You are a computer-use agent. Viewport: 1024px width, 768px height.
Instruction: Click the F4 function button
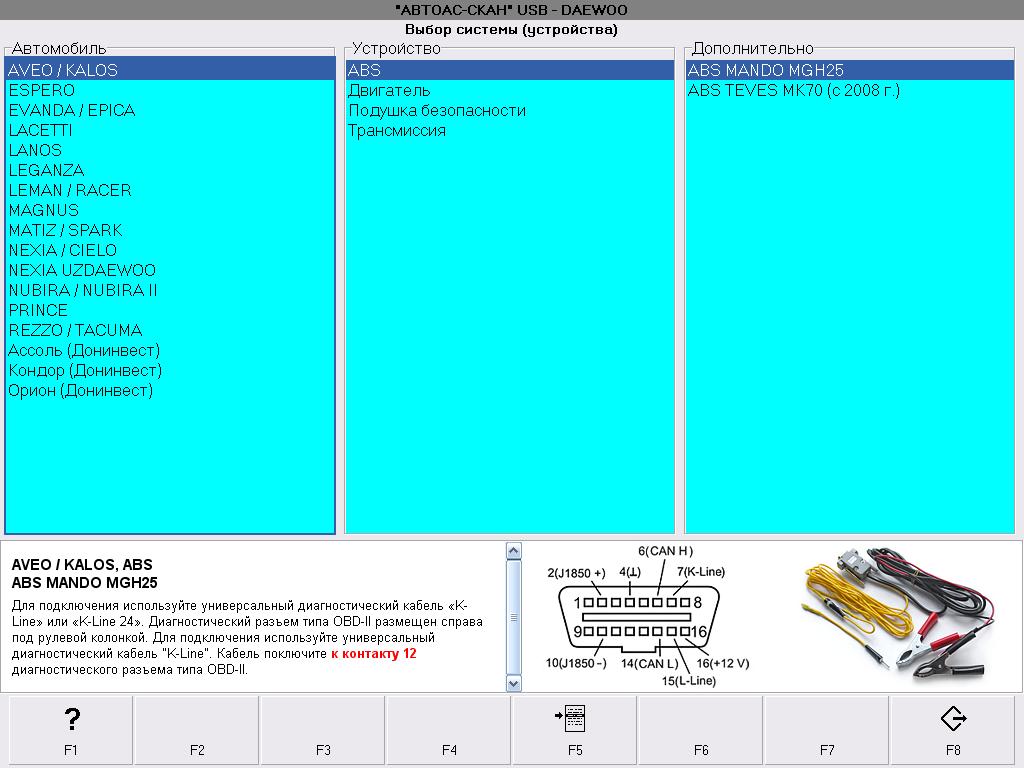click(449, 729)
